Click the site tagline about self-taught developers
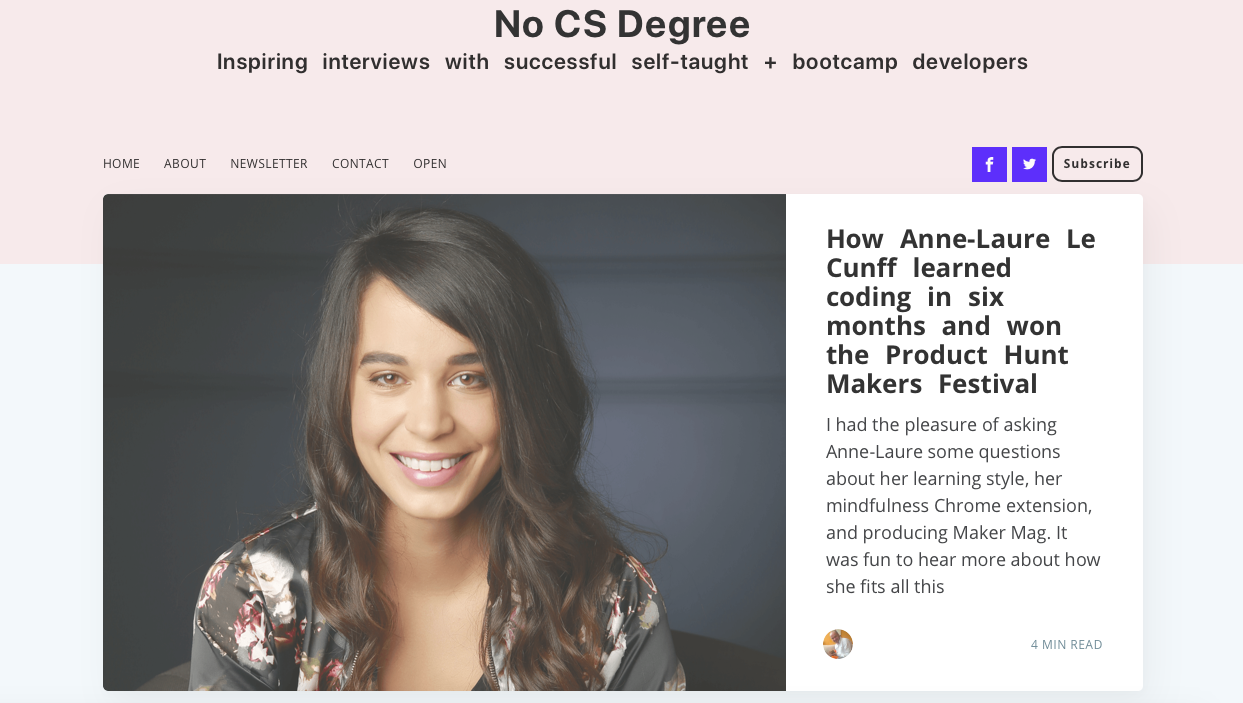1243x703 pixels. click(621, 61)
